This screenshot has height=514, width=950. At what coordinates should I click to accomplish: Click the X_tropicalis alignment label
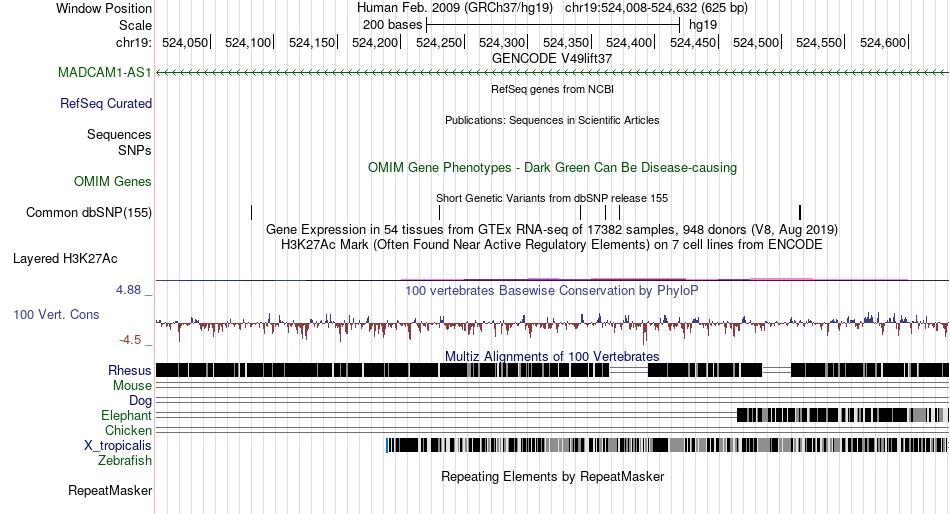pyautogui.click(x=118, y=446)
